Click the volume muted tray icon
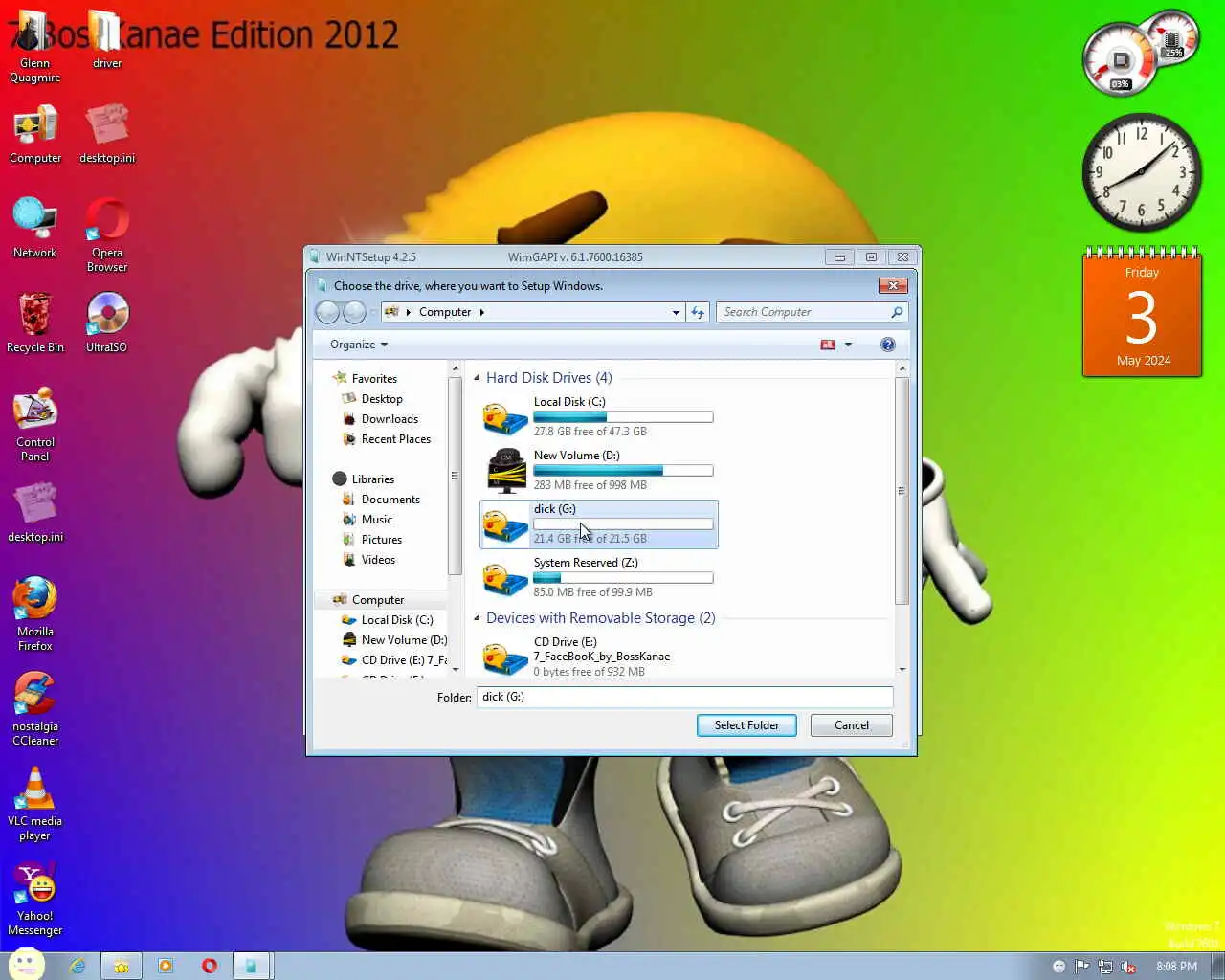Image resolution: width=1225 pixels, height=980 pixels. coord(1129,967)
